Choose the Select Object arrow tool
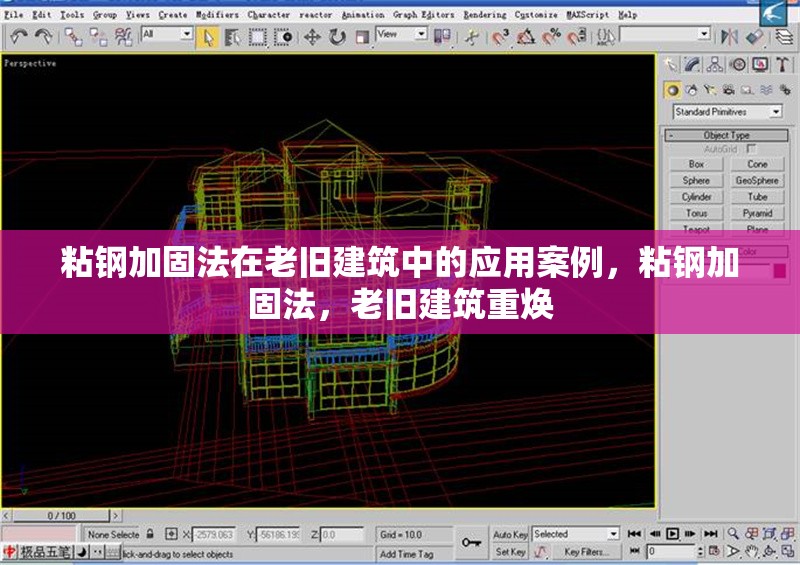The height and width of the screenshot is (565, 800). (208, 37)
